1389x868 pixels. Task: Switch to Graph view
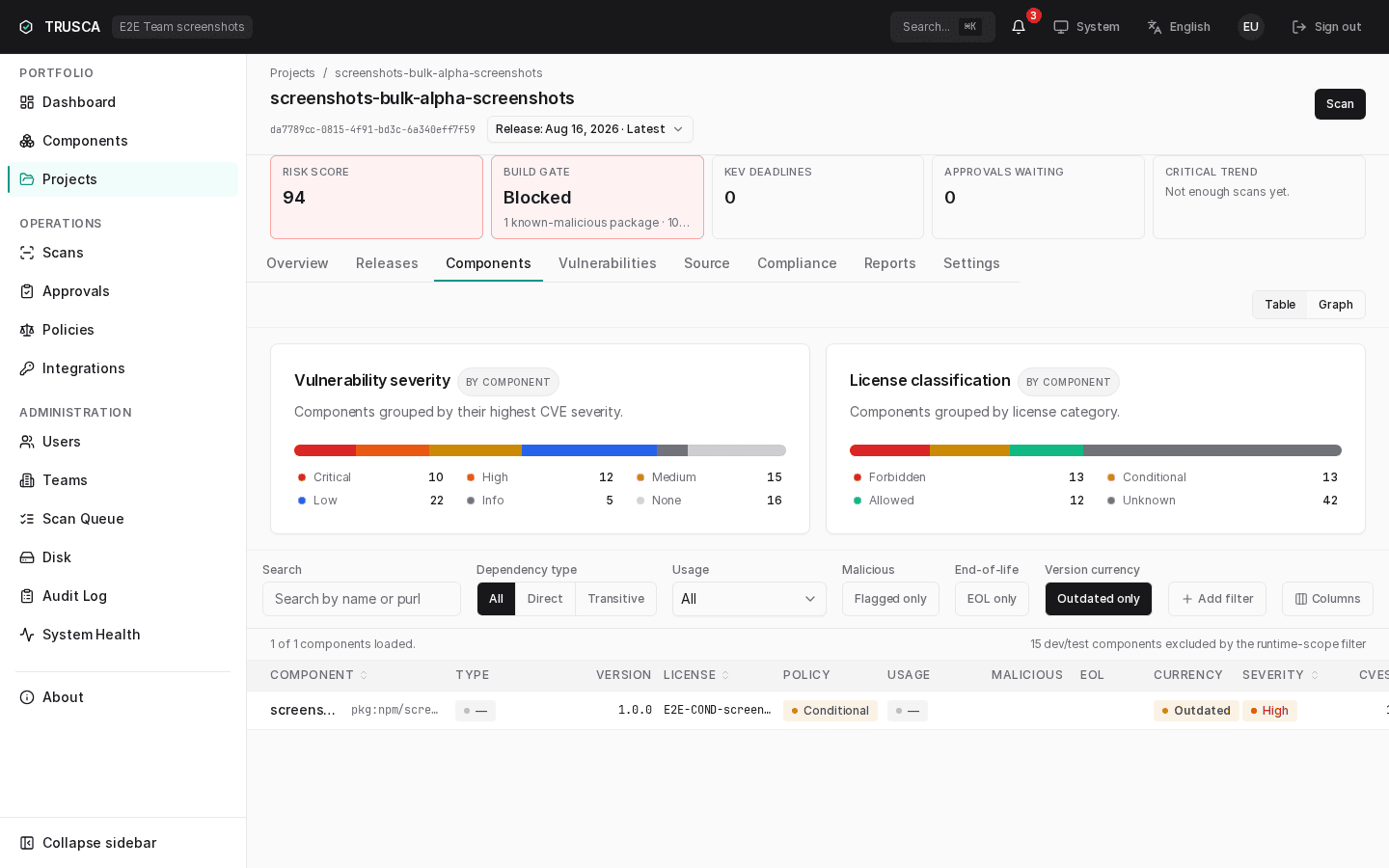1336,305
